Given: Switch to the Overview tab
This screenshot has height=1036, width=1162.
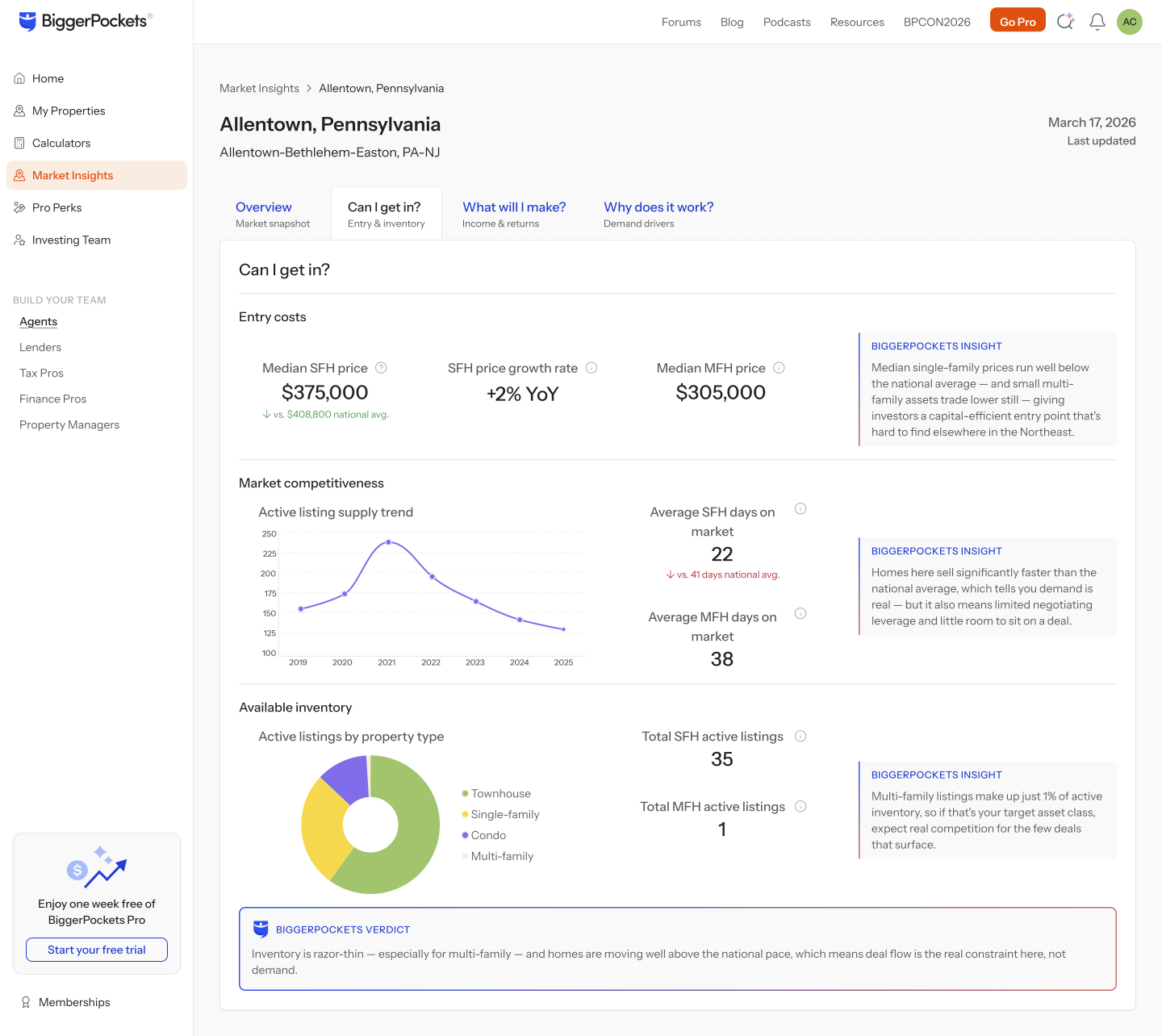Looking at the screenshot, I should point(273,214).
